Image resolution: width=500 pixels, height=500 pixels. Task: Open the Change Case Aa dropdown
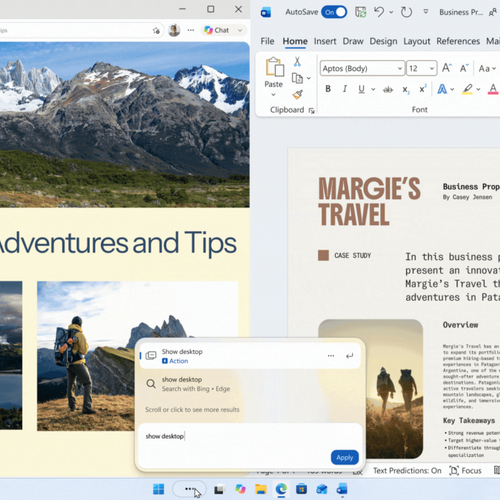(487, 68)
